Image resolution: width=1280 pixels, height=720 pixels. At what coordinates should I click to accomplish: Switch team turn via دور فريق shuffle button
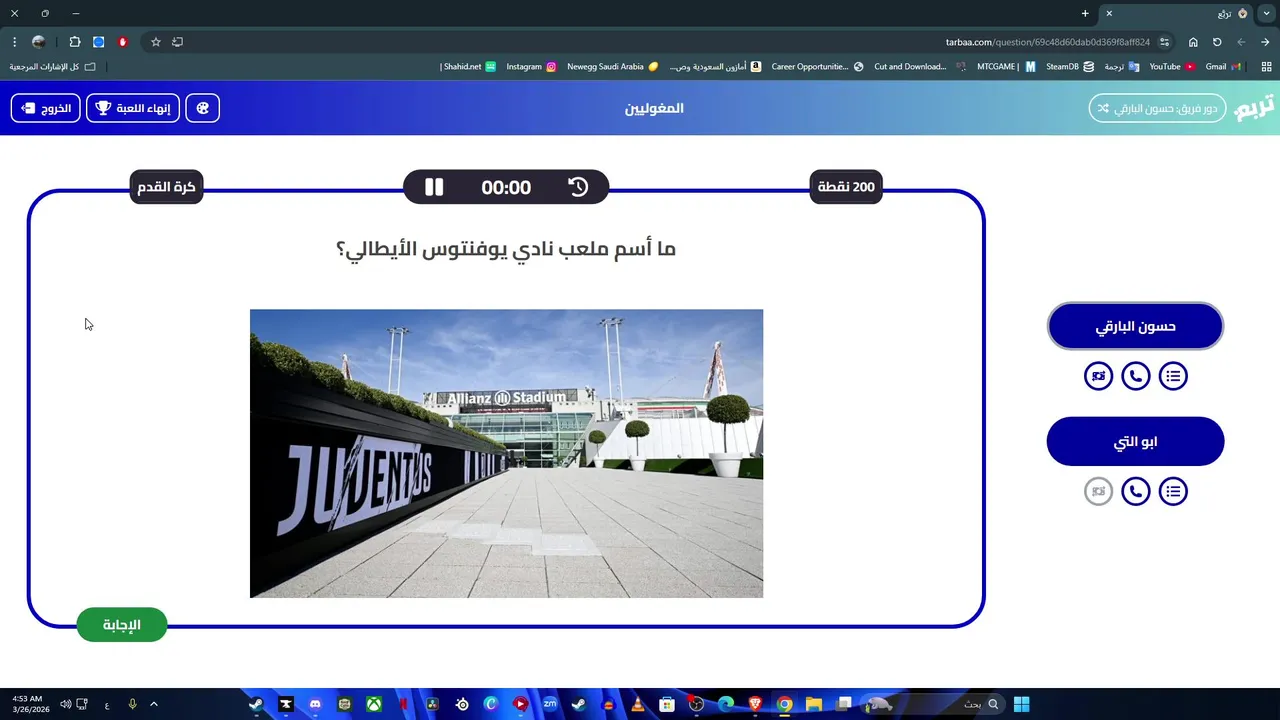click(1157, 108)
